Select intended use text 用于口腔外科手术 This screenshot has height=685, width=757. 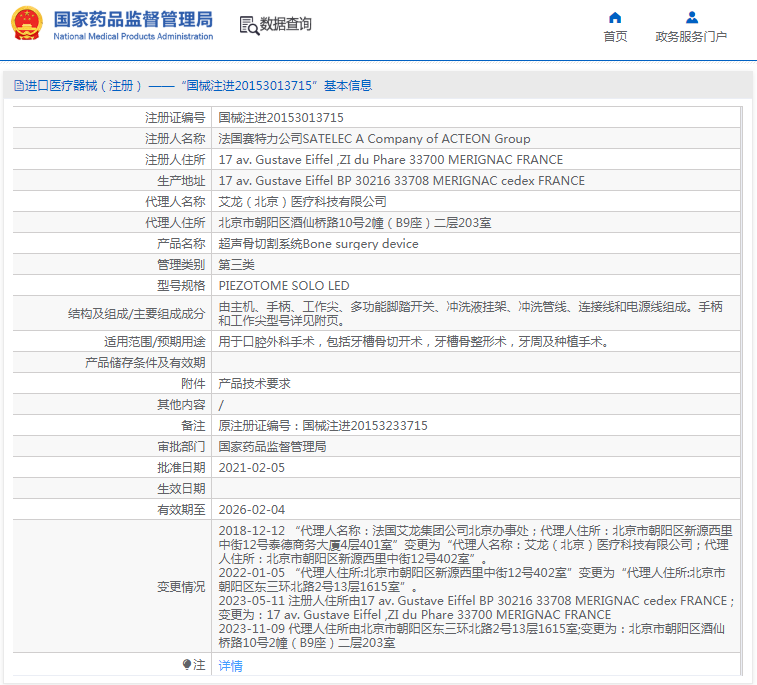(x=413, y=342)
